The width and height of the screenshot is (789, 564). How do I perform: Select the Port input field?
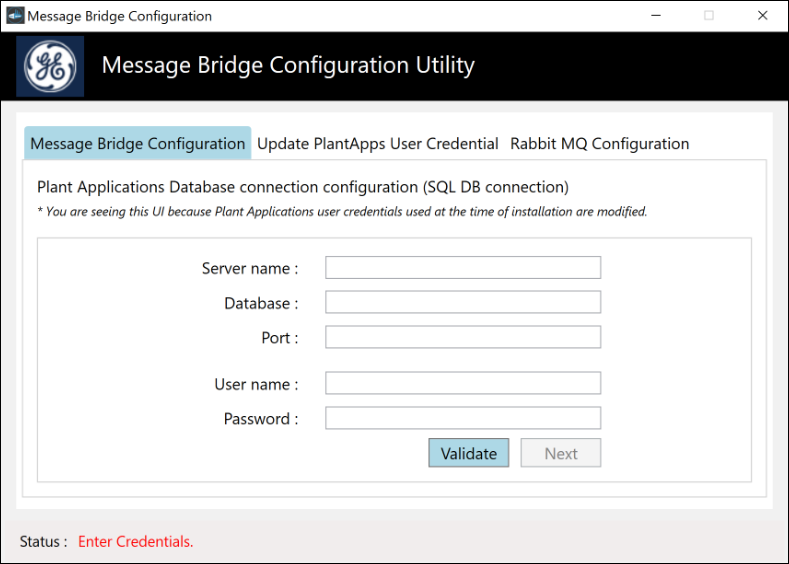pyautogui.click(x=463, y=337)
